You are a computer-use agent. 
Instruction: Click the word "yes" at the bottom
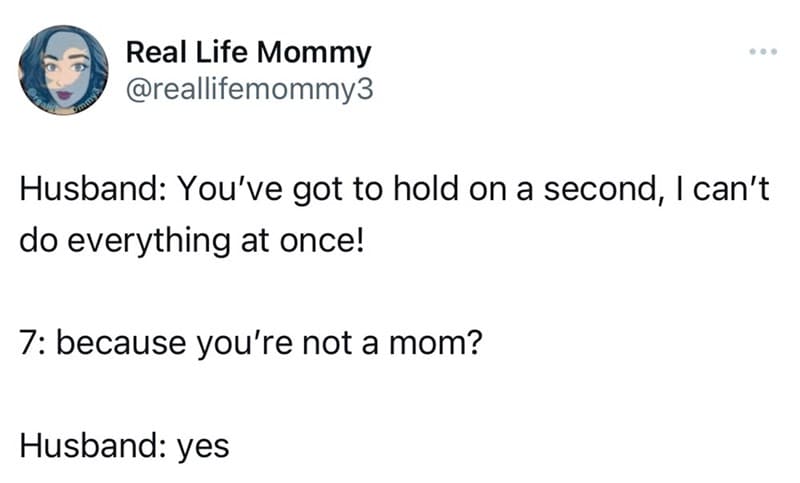[203, 448]
